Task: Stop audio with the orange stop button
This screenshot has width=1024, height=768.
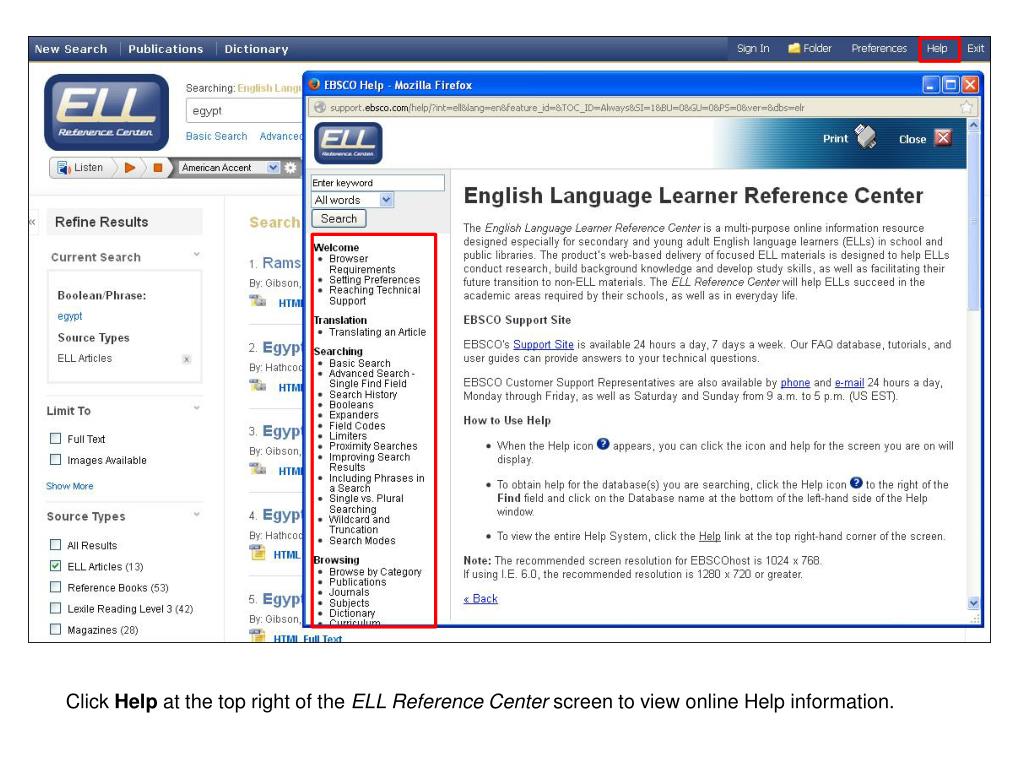Action: tap(157, 168)
